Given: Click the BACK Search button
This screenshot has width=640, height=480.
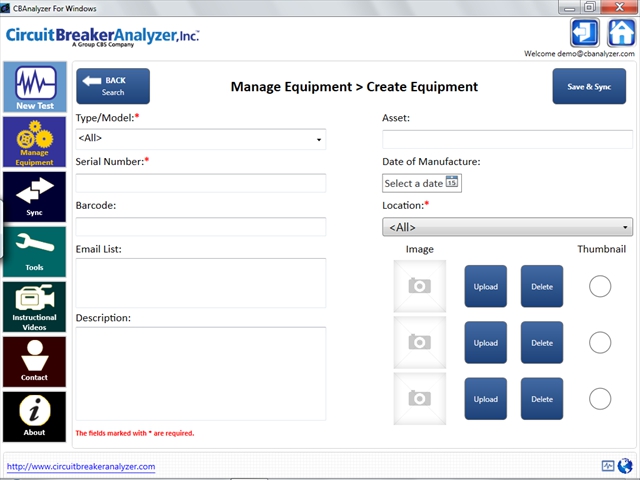Looking at the screenshot, I should [113, 86].
